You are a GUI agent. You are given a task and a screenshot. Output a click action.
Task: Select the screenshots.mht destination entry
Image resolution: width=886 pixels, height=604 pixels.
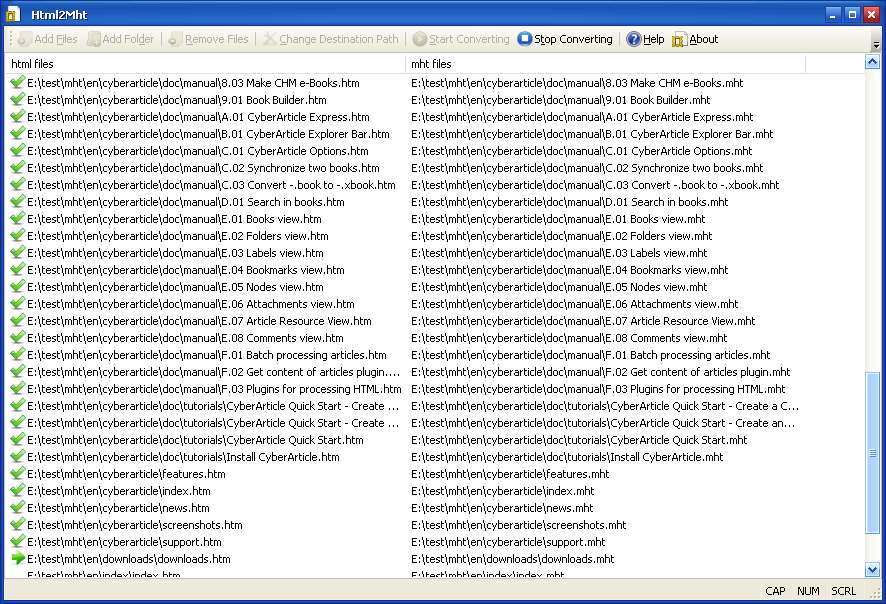pyautogui.click(x=518, y=525)
